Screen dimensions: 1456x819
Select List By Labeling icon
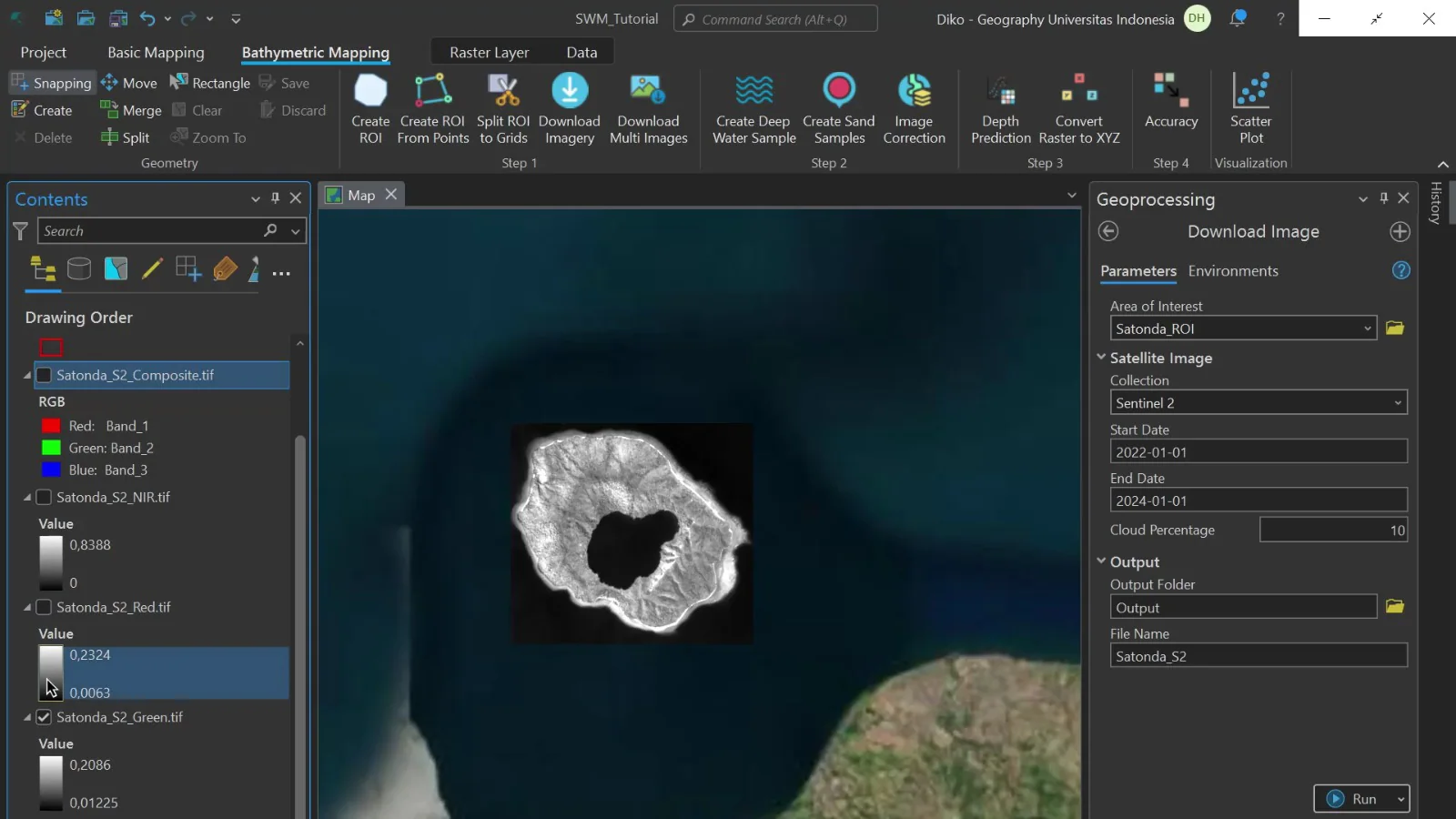pyautogui.click(x=225, y=268)
